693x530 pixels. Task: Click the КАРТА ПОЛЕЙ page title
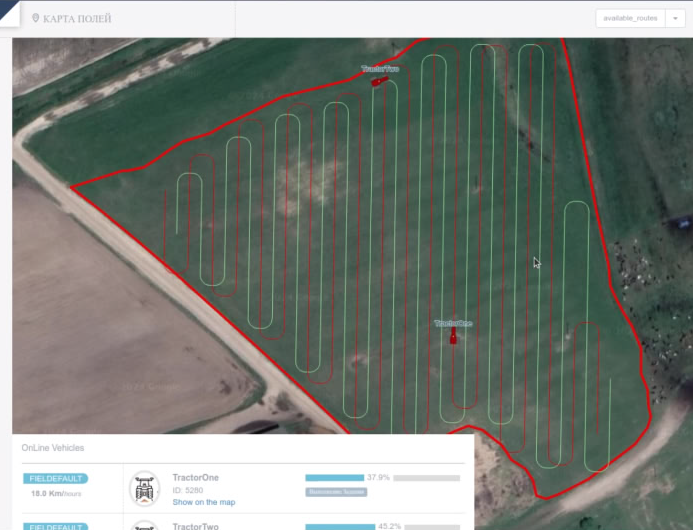(x=77, y=19)
